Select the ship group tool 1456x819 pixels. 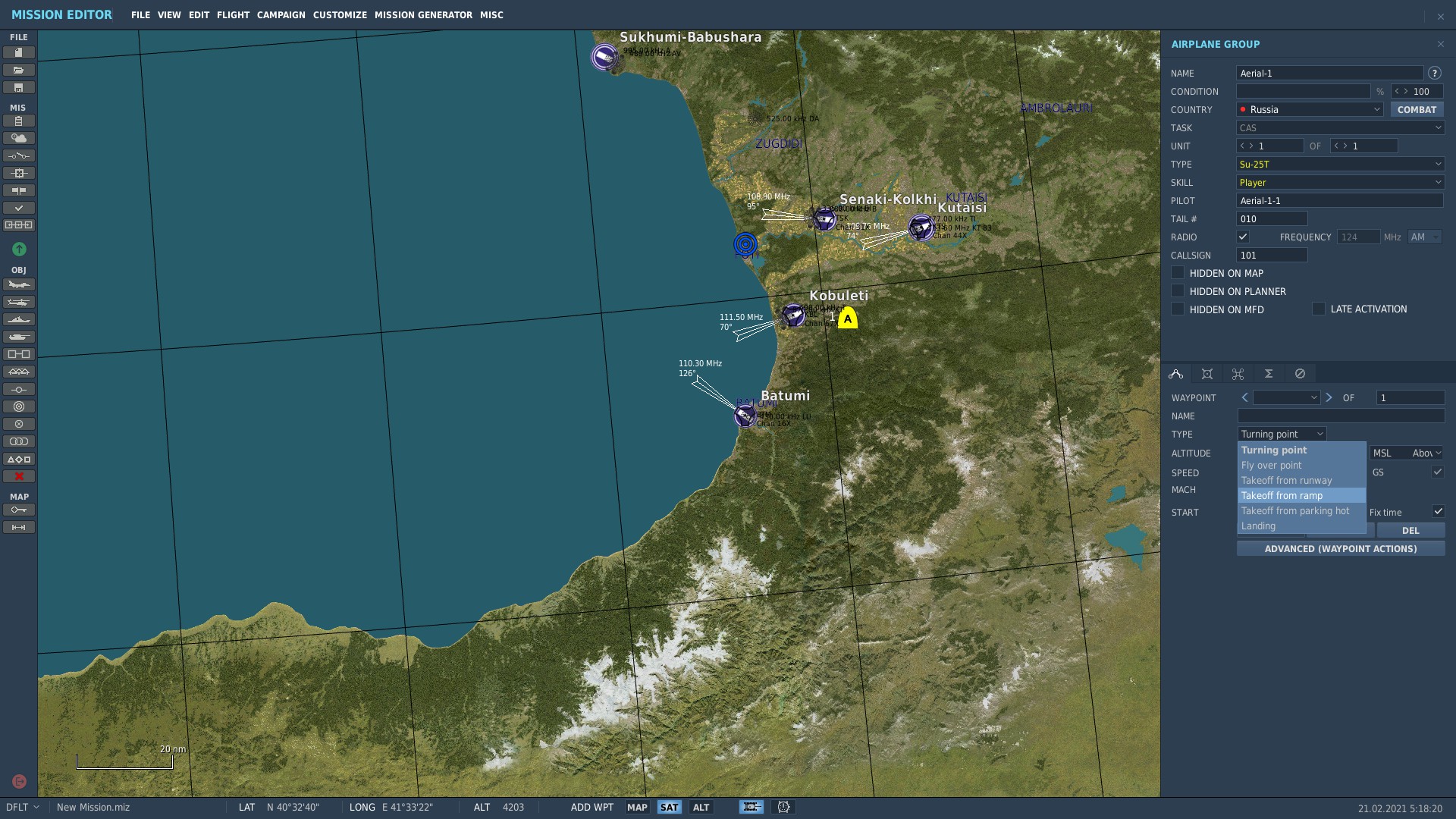click(x=19, y=320)
